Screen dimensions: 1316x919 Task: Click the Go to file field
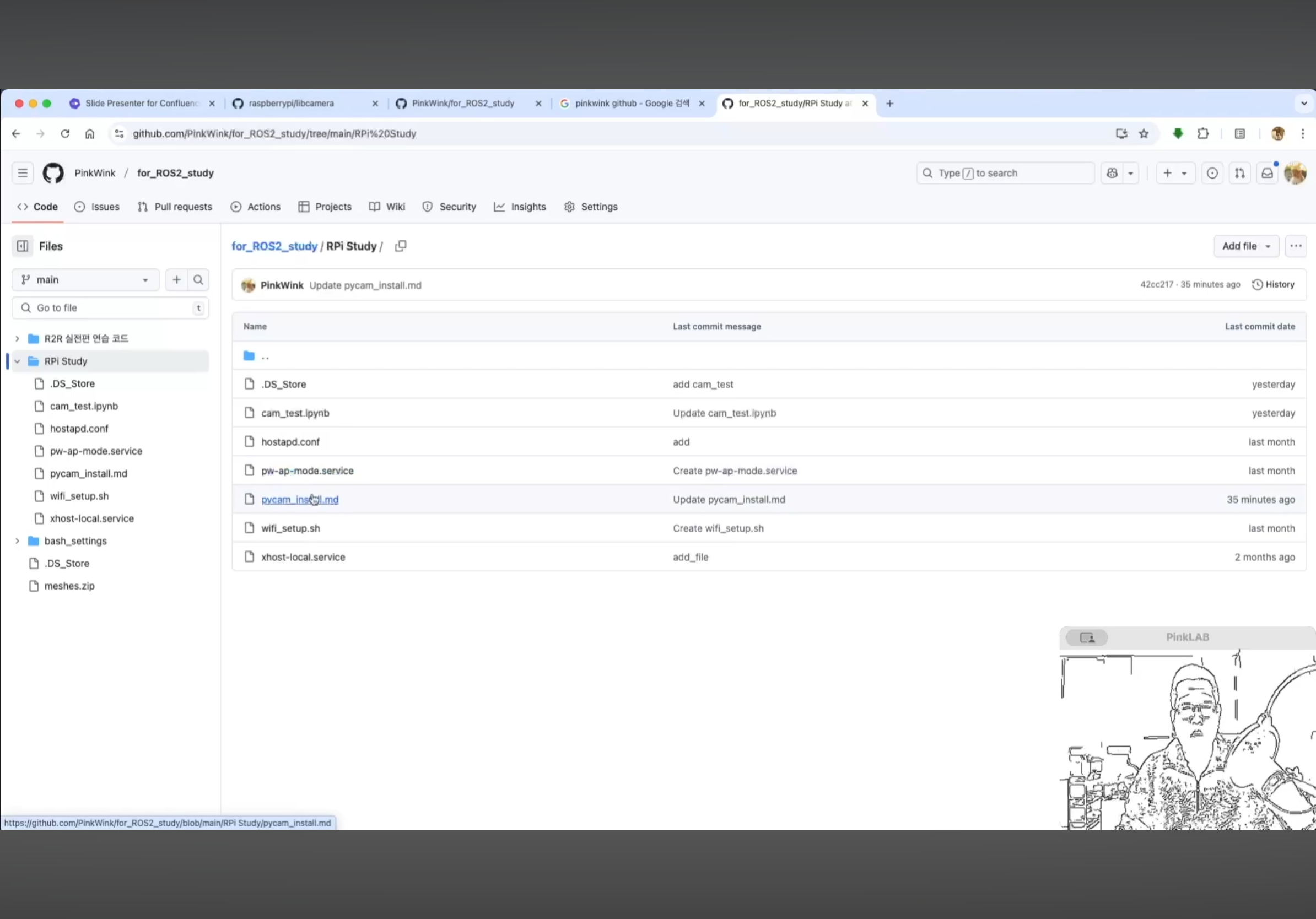[x=109, y=307]
